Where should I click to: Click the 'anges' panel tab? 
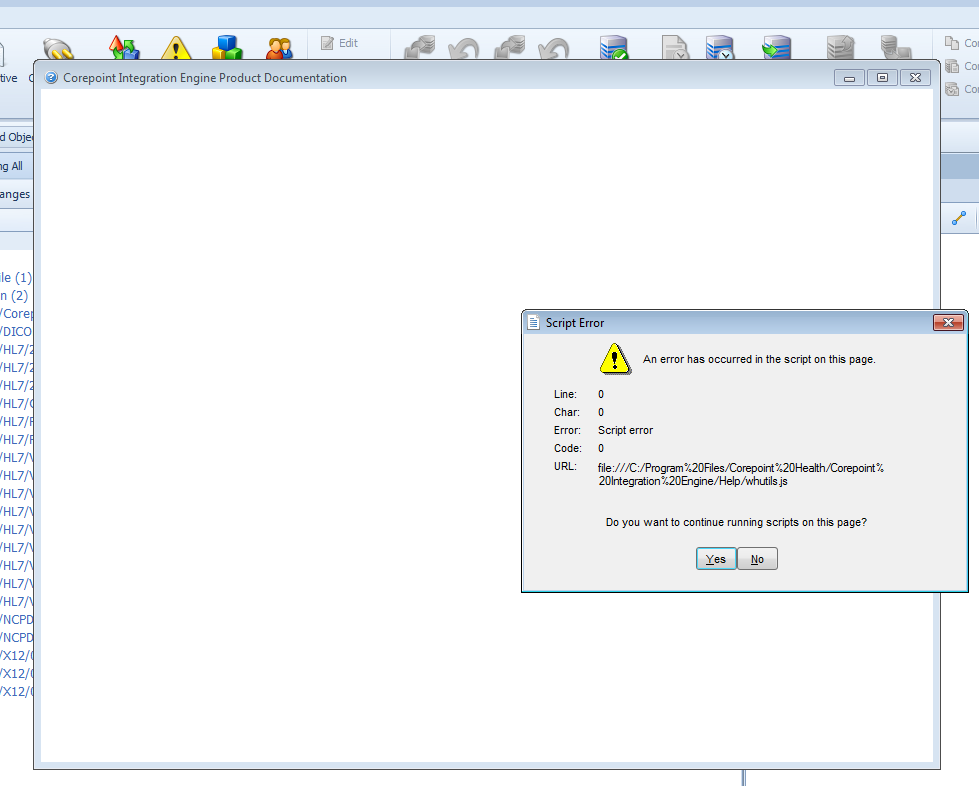[x=15, y=194]
